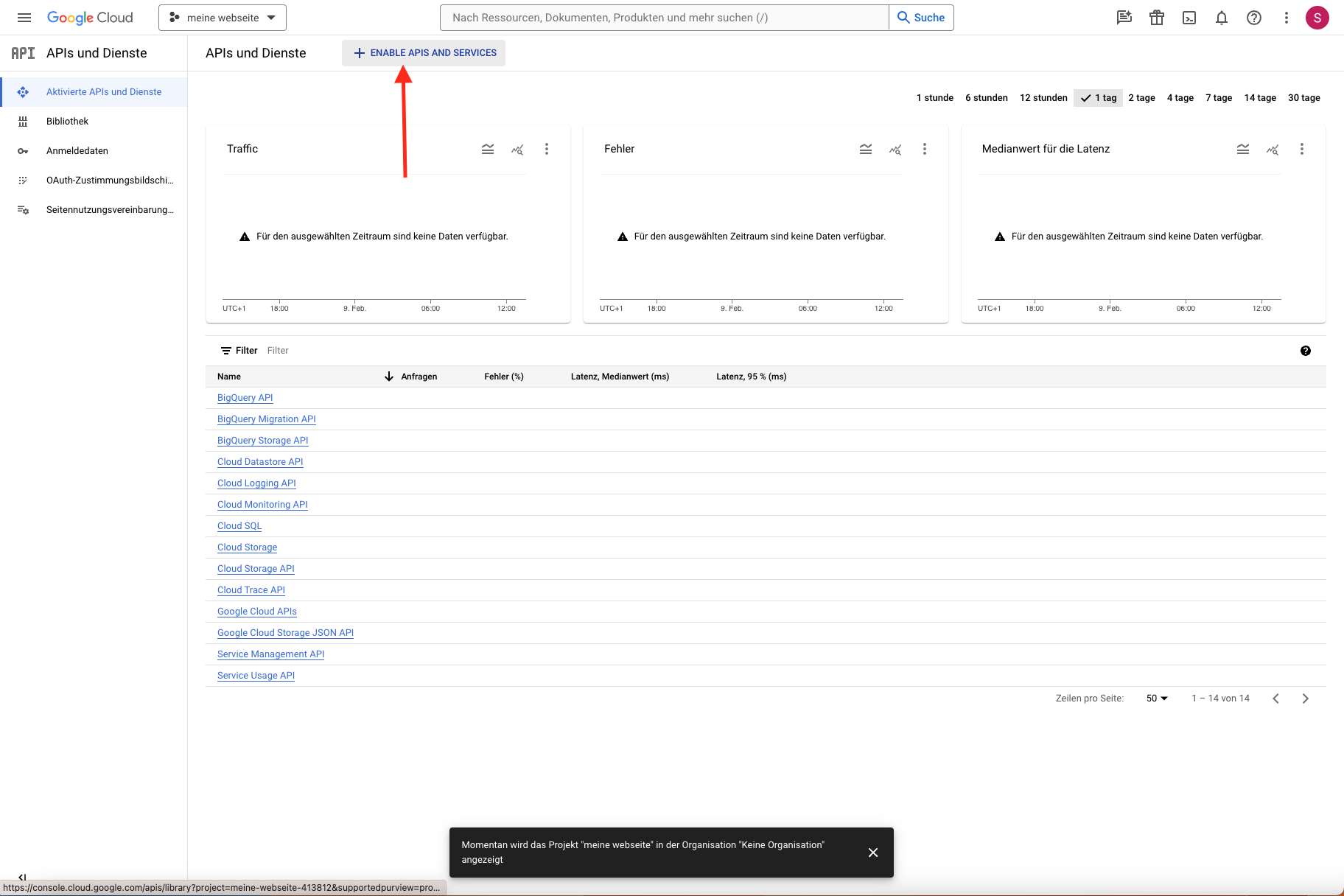The width and height of the screenshot is (1344, 896).
Task: Open the Cloud SQL link
Action: coord(239,526)
